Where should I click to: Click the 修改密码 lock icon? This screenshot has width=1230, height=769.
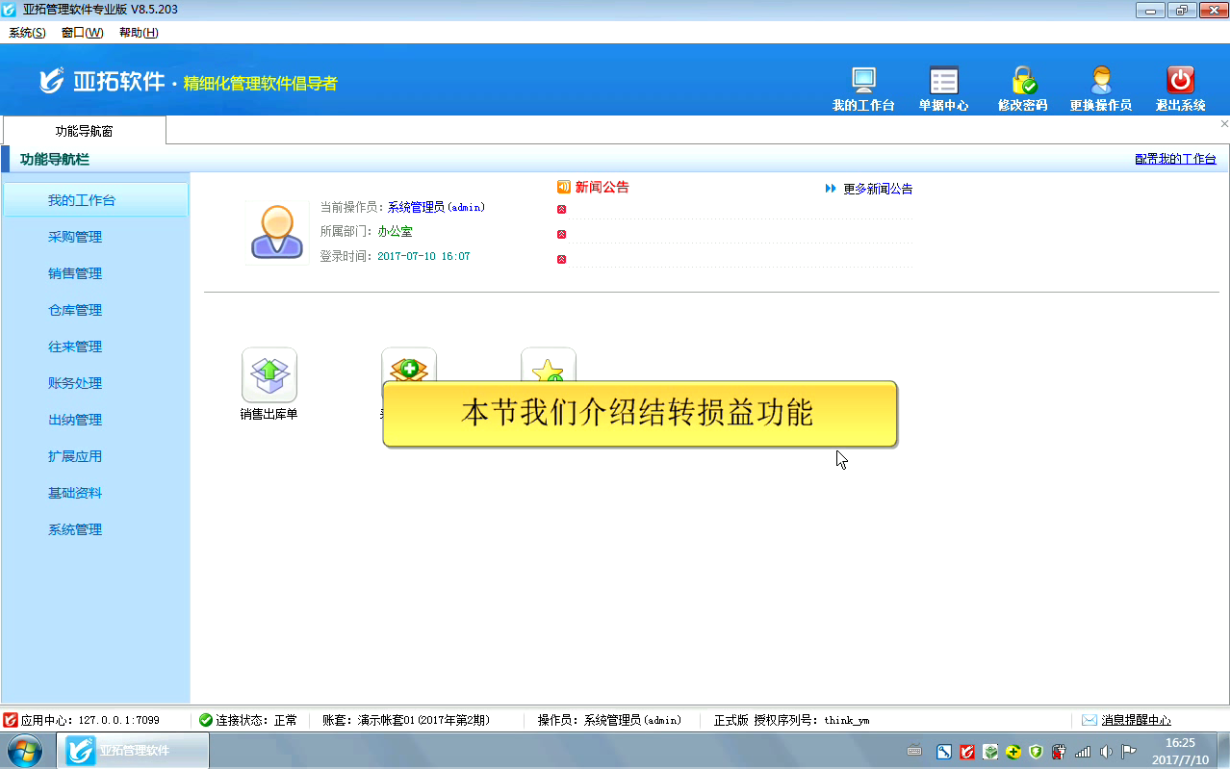tap(1022, 82)
